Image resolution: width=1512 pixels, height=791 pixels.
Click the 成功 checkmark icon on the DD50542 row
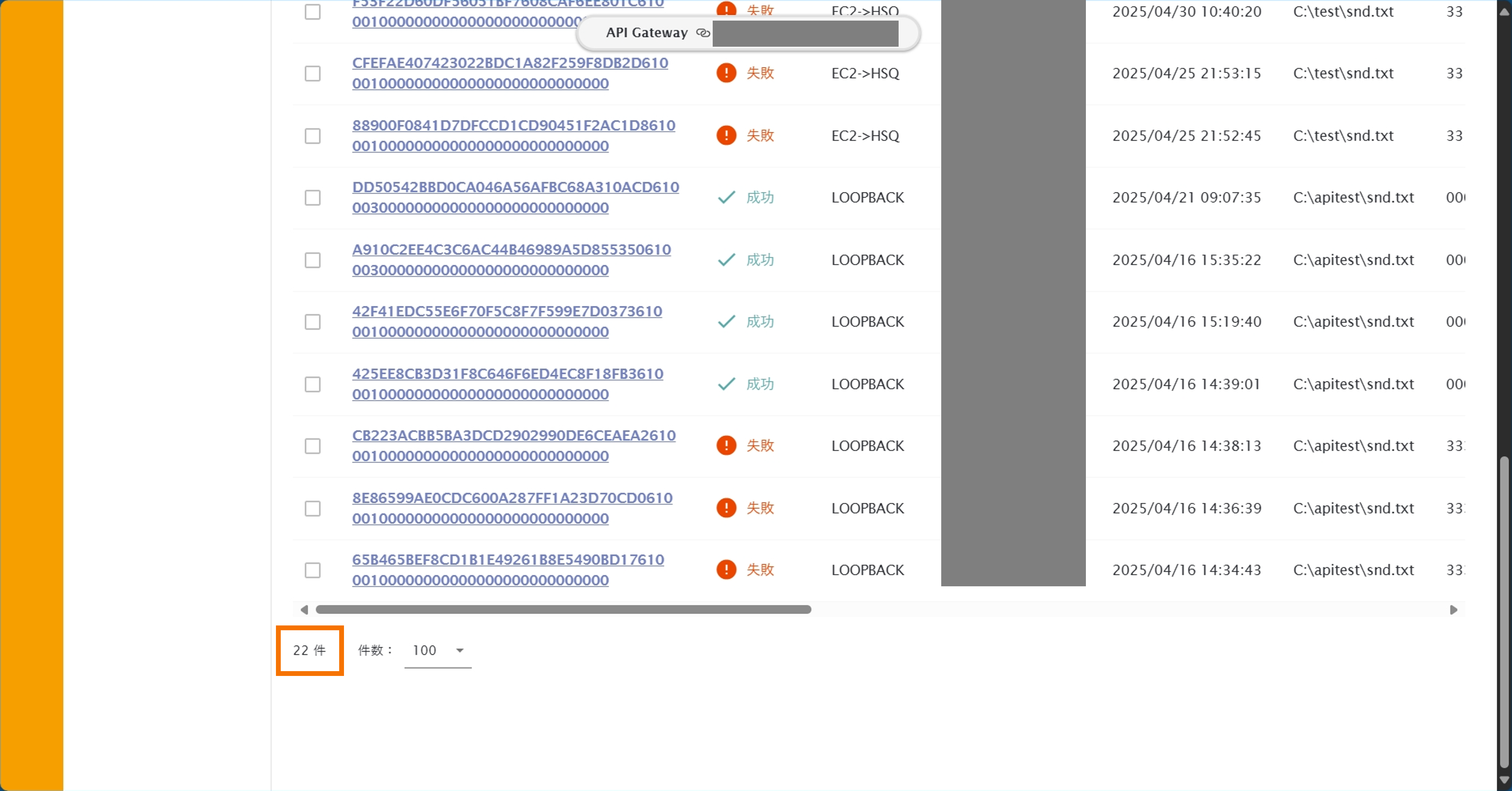click(726, 198)
